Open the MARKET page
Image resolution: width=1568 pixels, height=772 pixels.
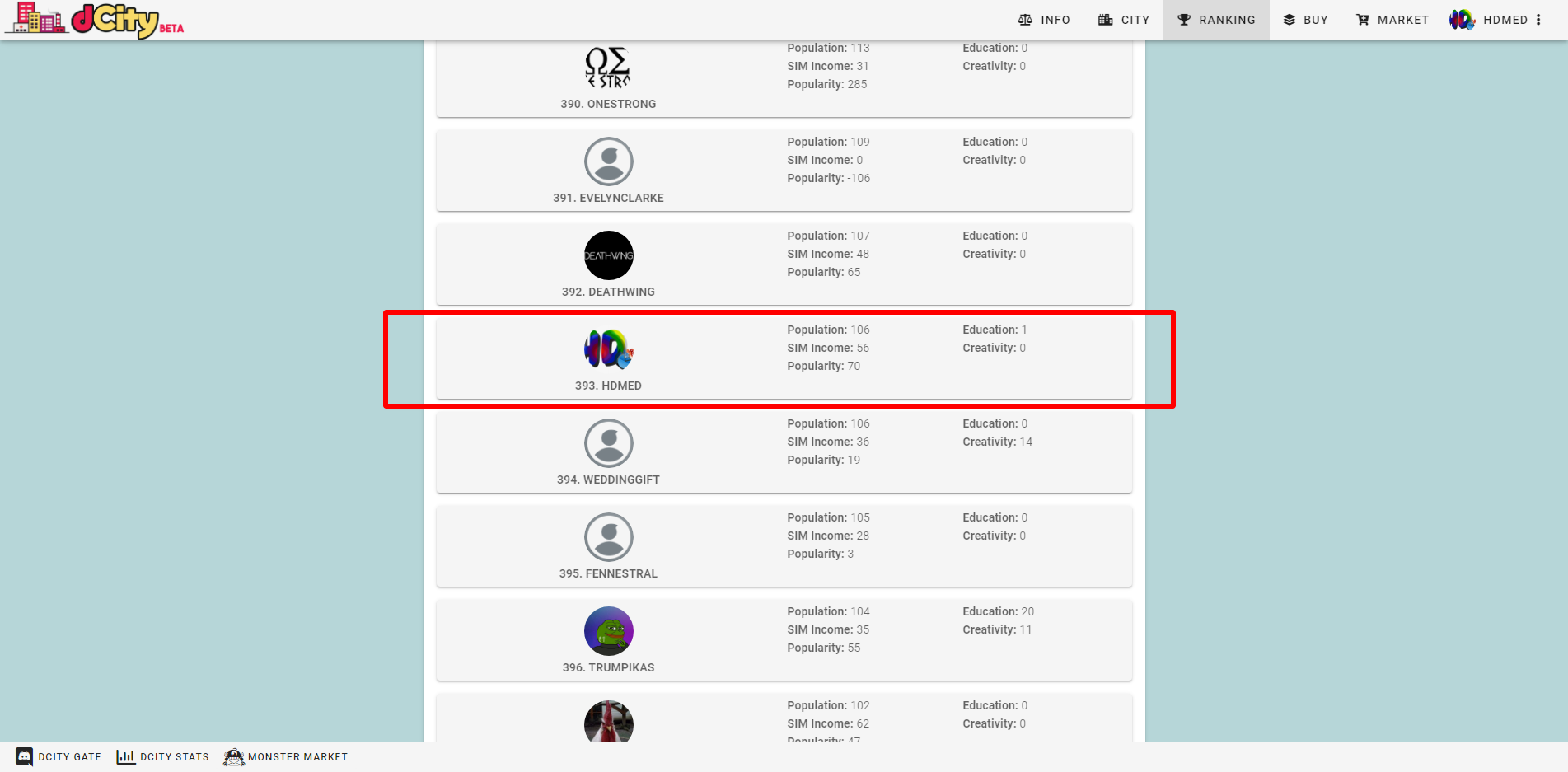[1392, 20]
